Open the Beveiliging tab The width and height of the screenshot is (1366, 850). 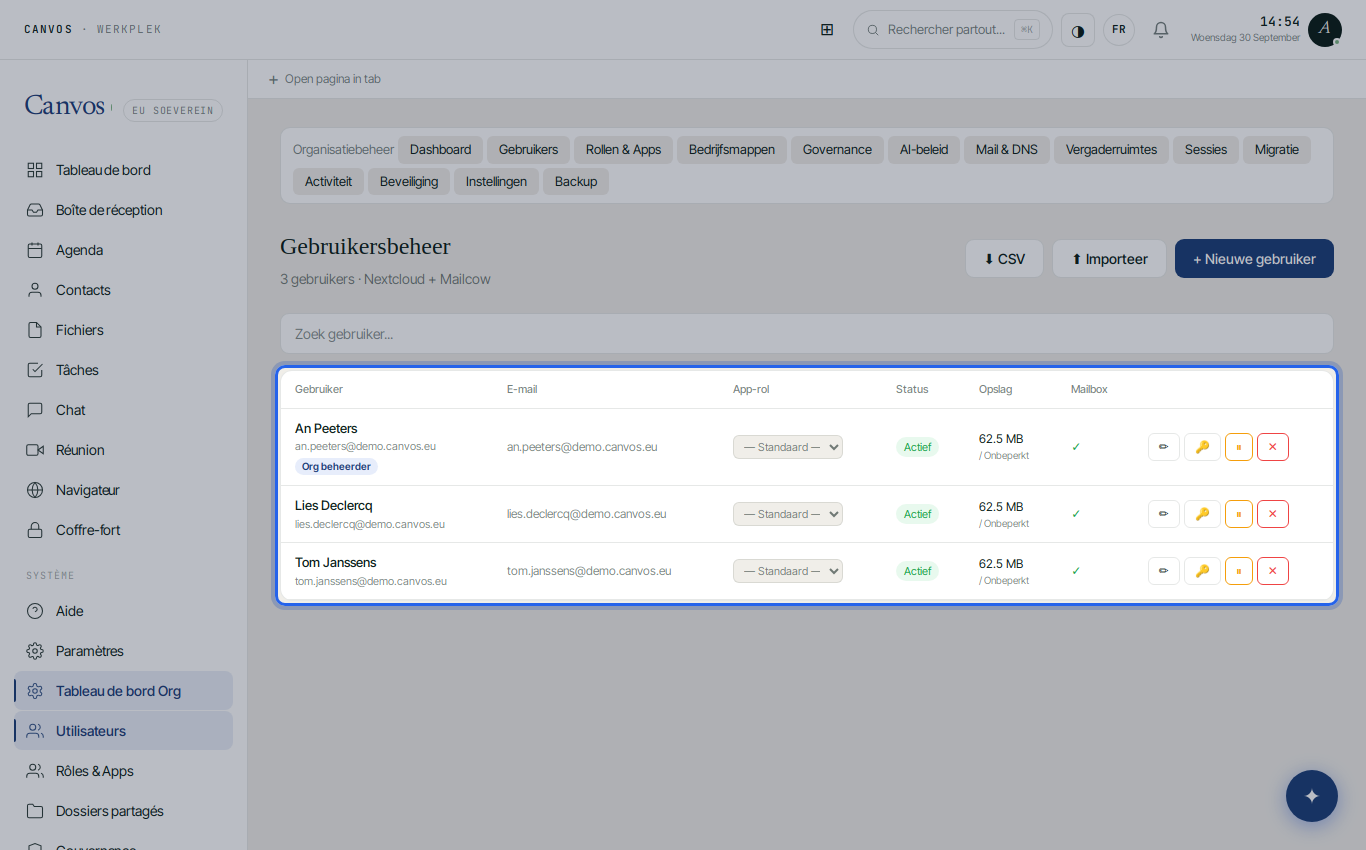click(x=409, y=182)
